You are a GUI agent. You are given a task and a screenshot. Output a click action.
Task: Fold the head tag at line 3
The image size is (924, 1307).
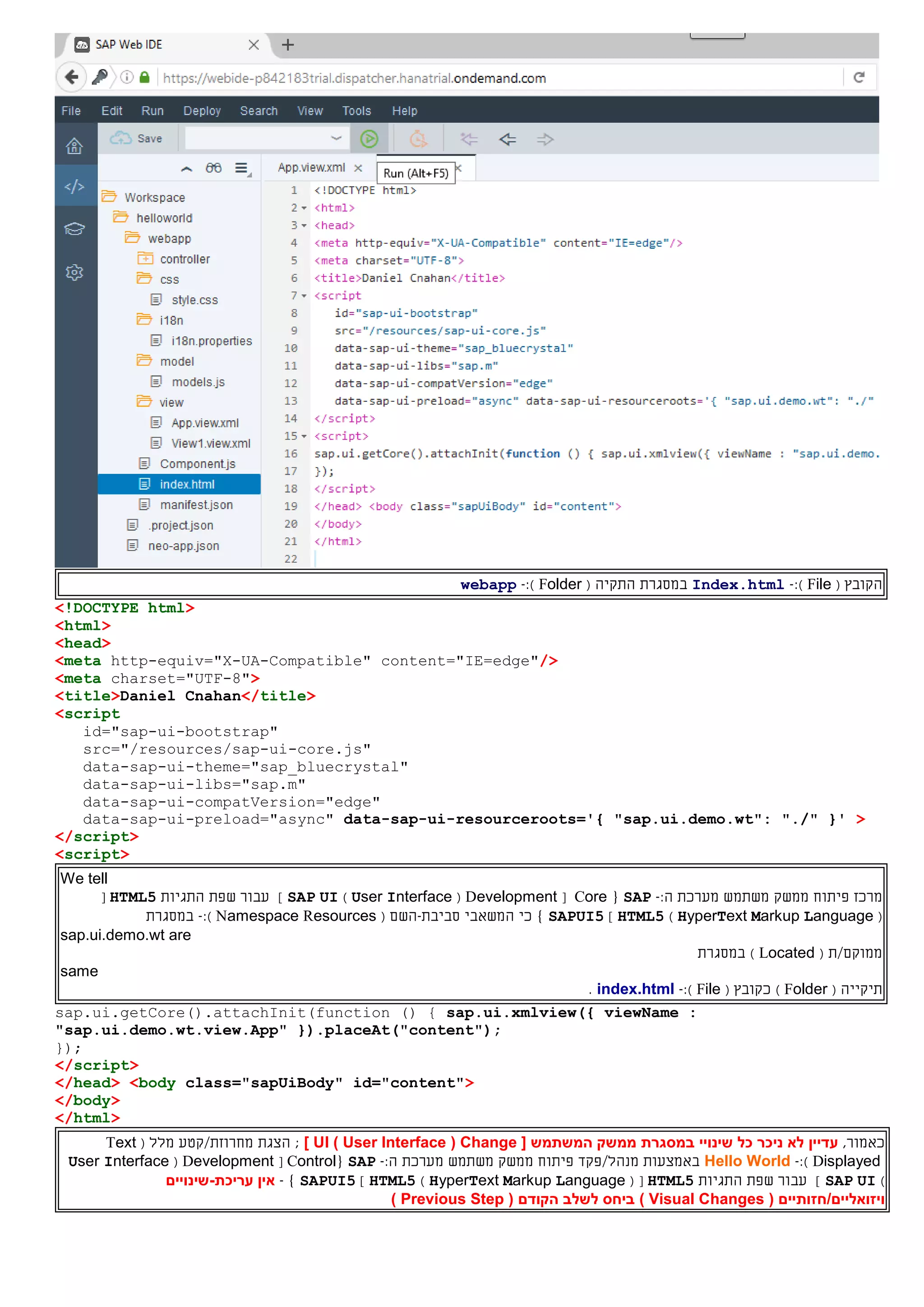click(305, 226)
